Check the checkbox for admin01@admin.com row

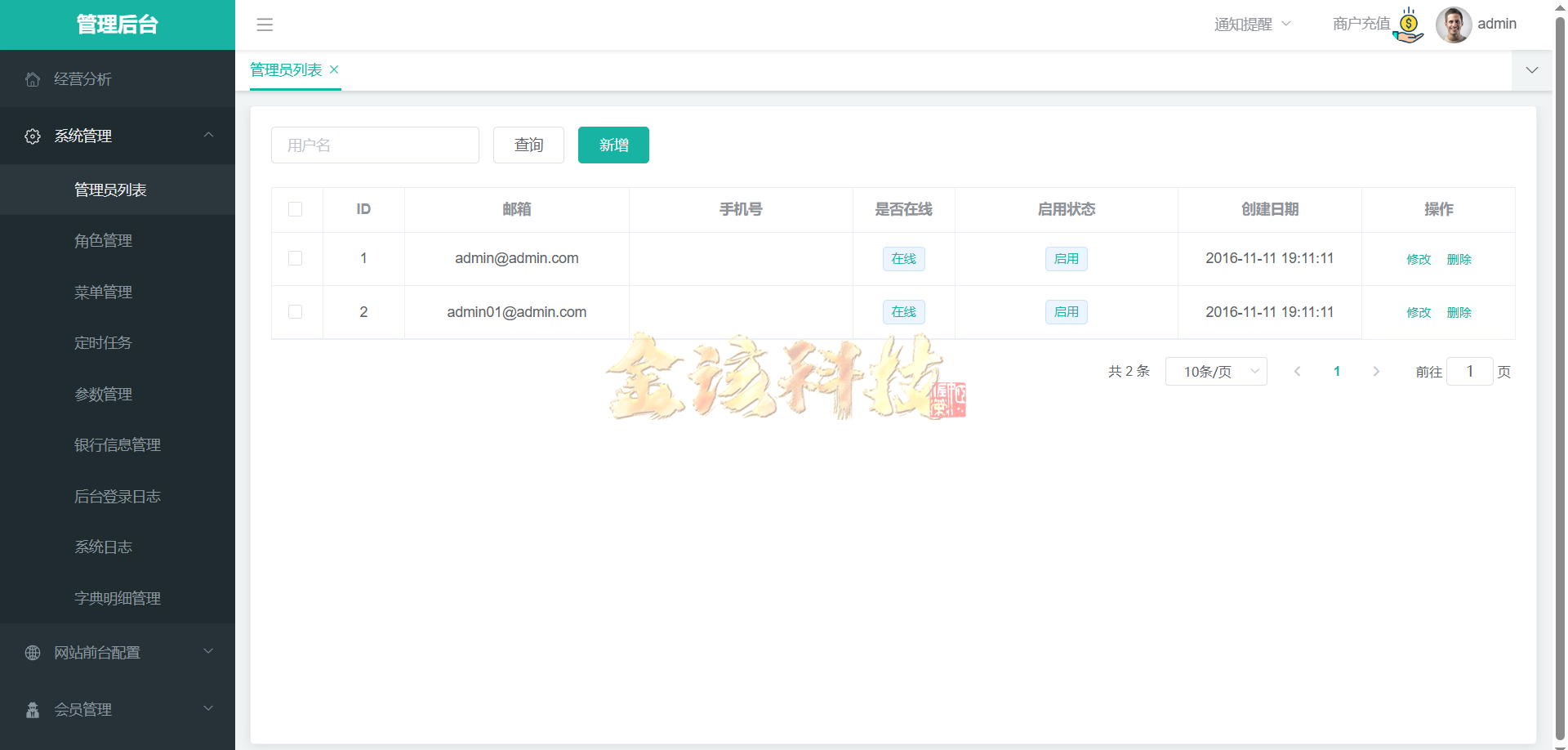(296, 311)
